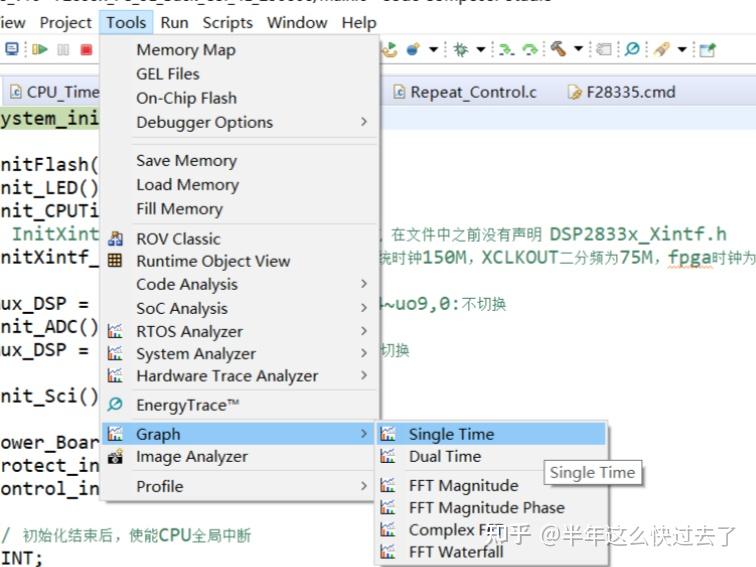Open the Window menu
The height and width of the screenshot is (567, 756).
tap(297, 23)
